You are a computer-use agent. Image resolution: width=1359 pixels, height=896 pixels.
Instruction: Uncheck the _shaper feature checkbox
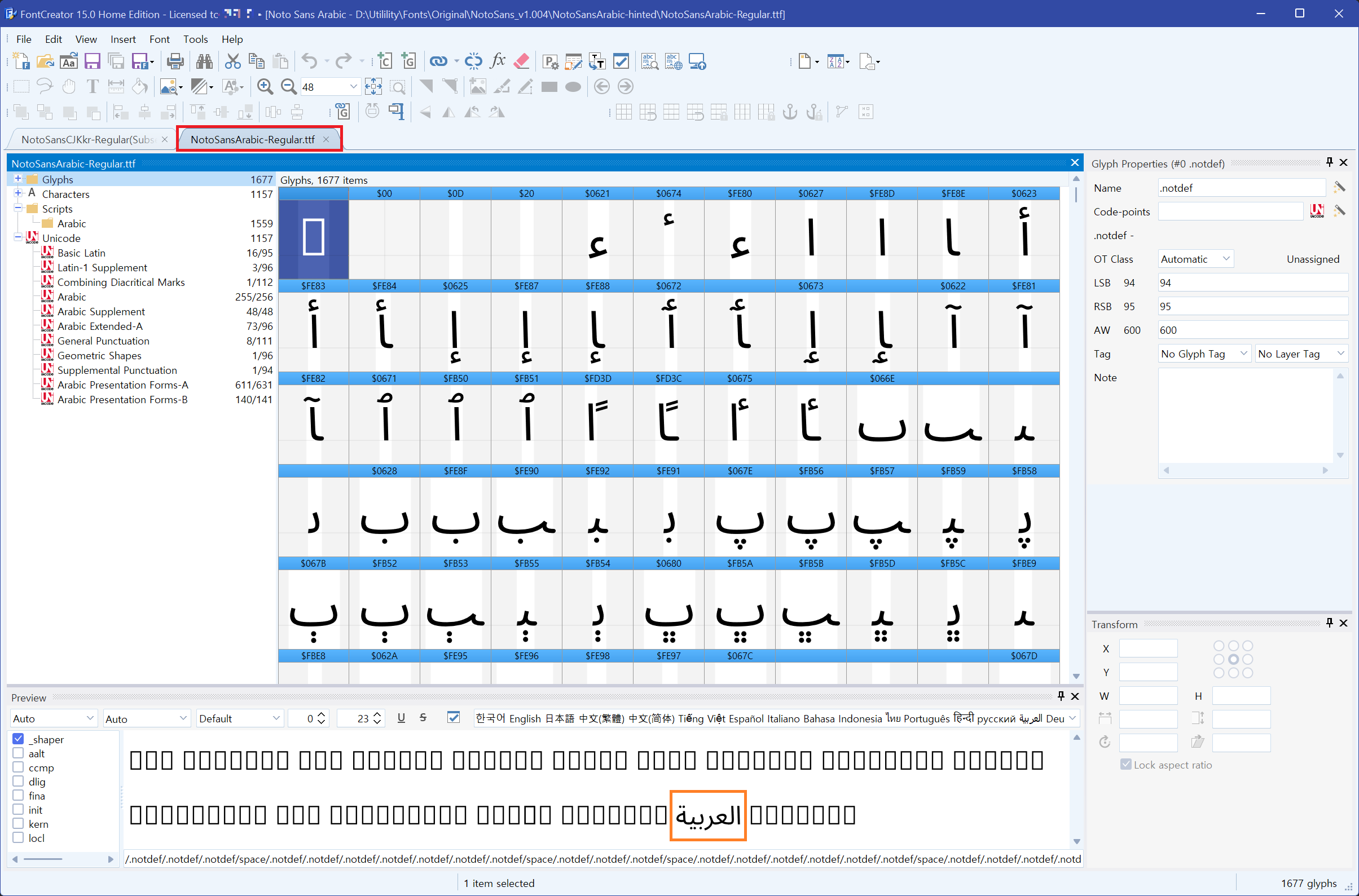tap(18, 739)
